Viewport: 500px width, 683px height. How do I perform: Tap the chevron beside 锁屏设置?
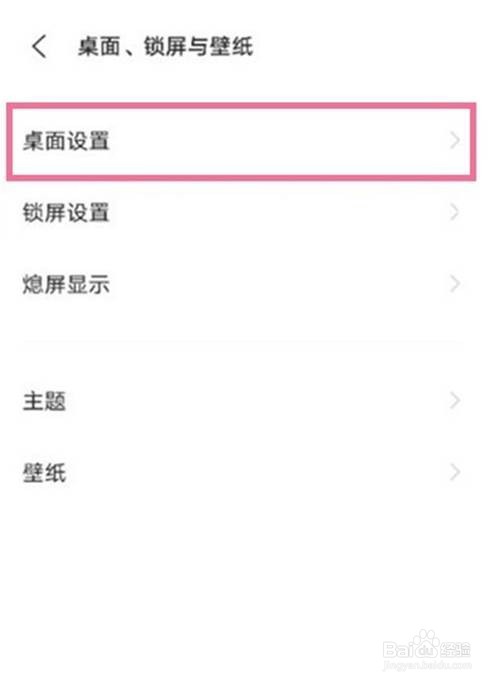pyautogui.click(x=454, y=212)
